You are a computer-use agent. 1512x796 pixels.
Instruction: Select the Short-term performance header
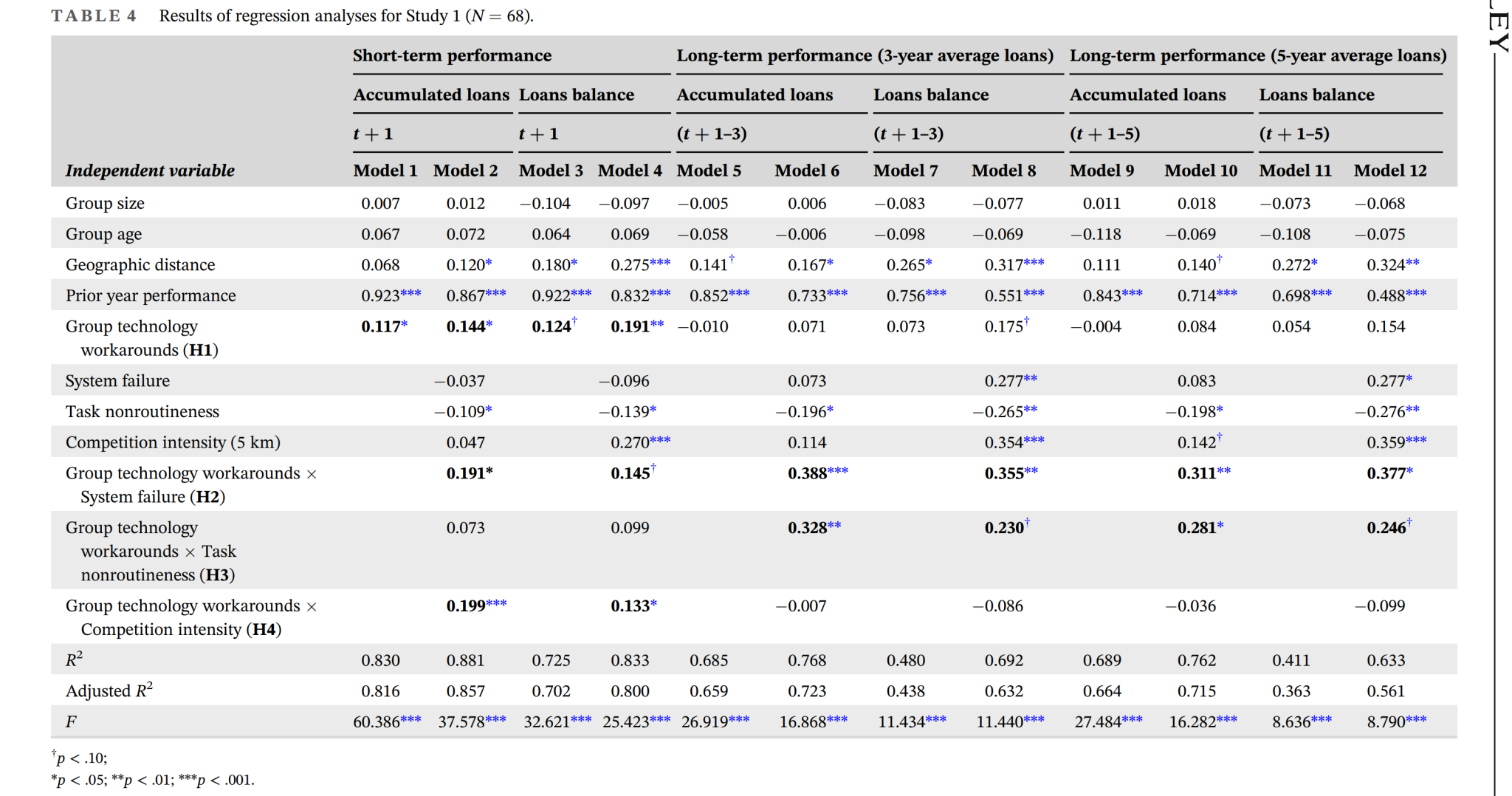[452, 55]
